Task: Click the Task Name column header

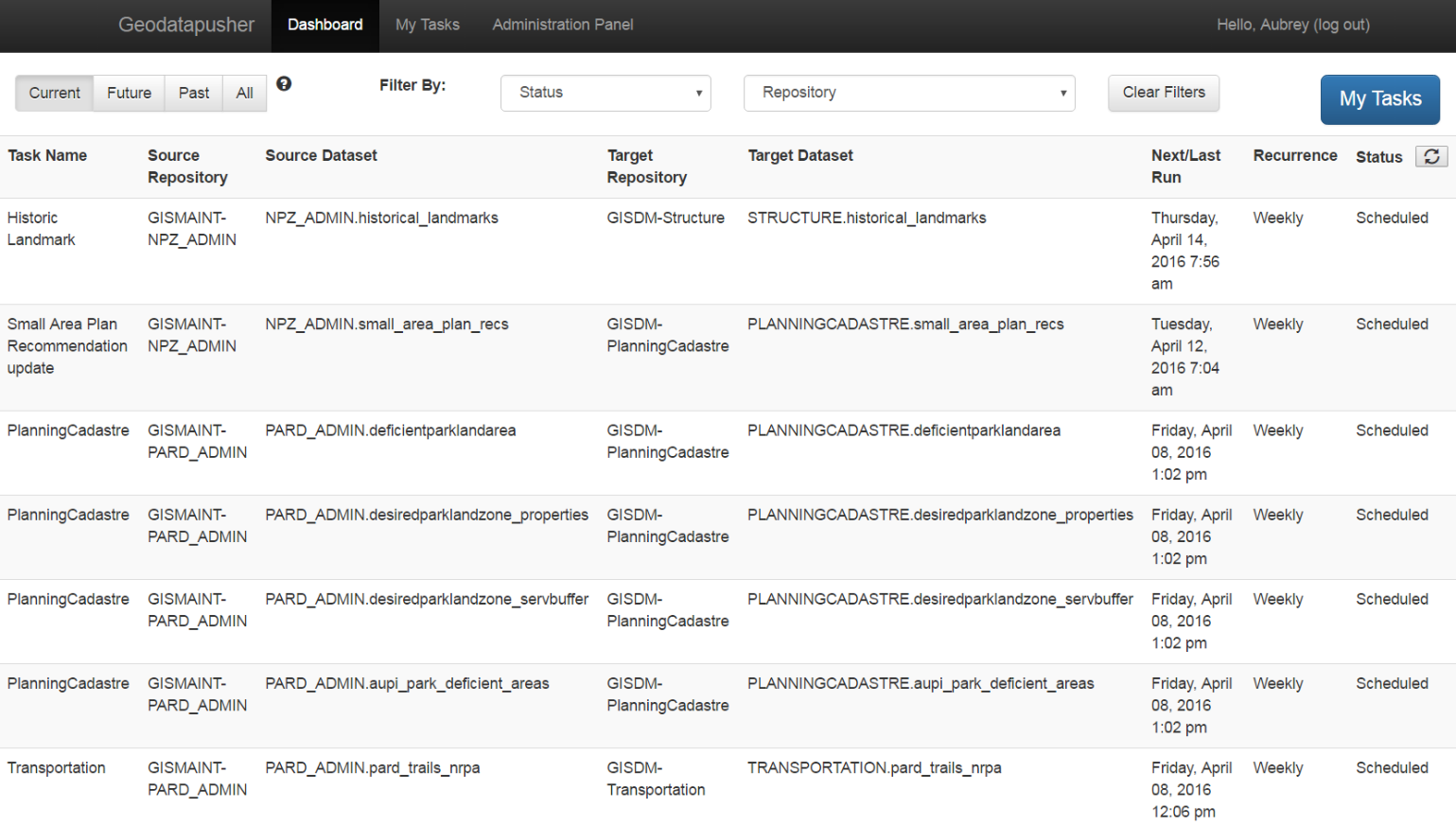Action: pos(47,156)
